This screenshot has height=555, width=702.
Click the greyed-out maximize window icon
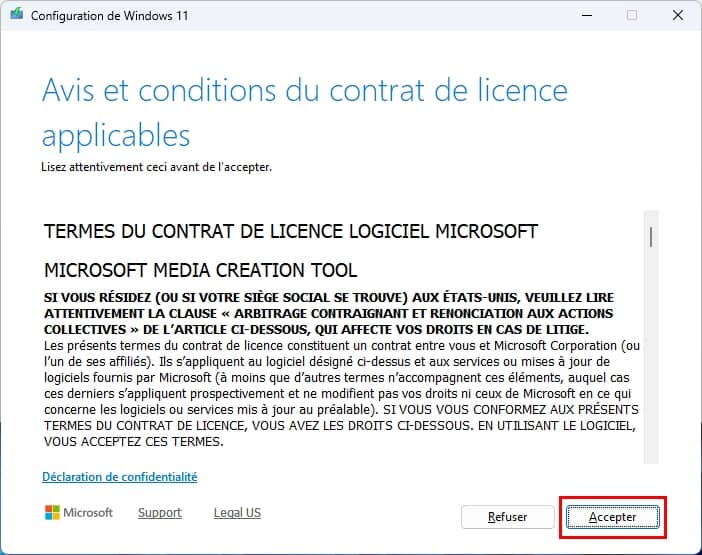click(x=632, y=16)
